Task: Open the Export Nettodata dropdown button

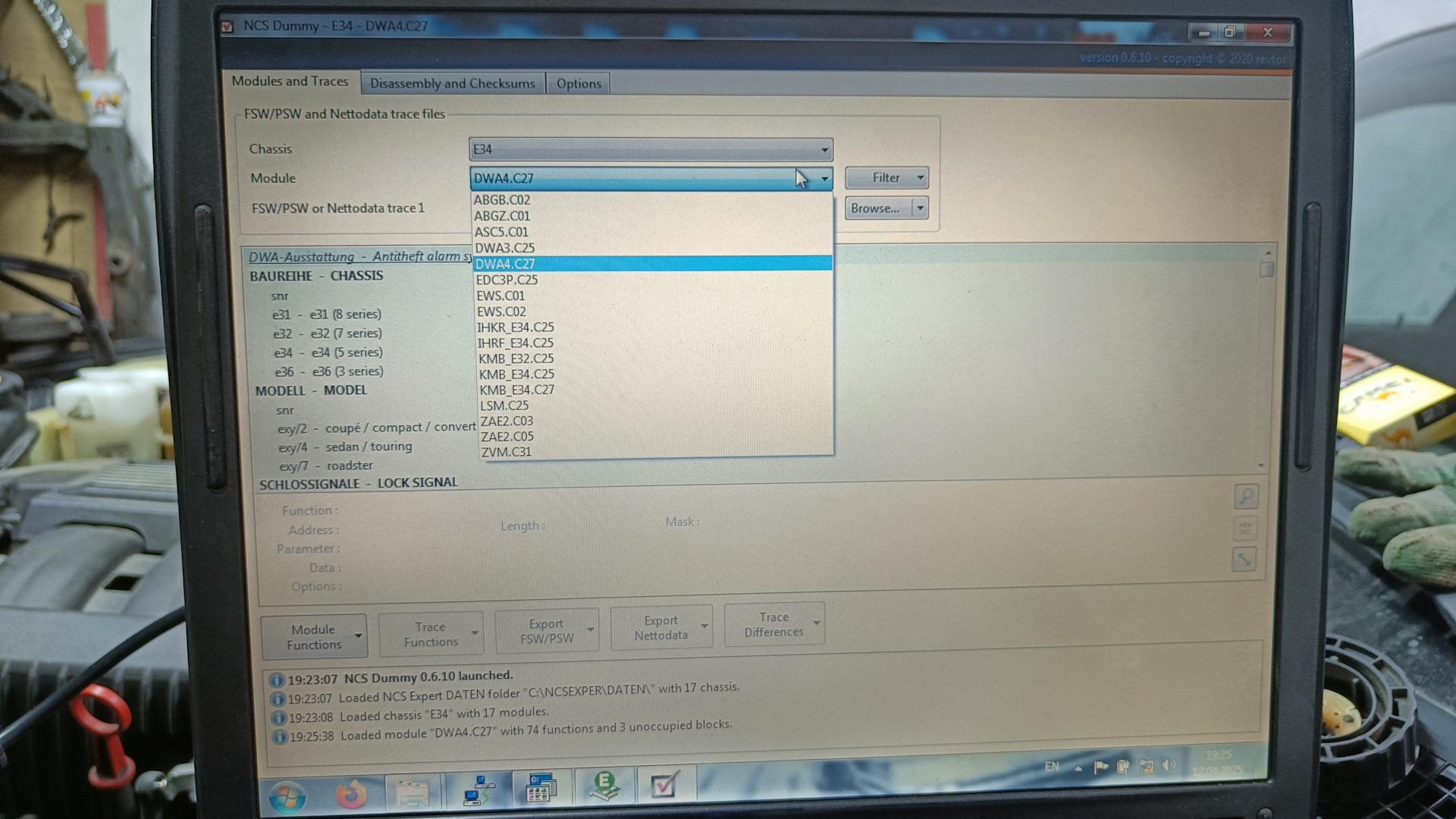Action: (x=661, y=627)
